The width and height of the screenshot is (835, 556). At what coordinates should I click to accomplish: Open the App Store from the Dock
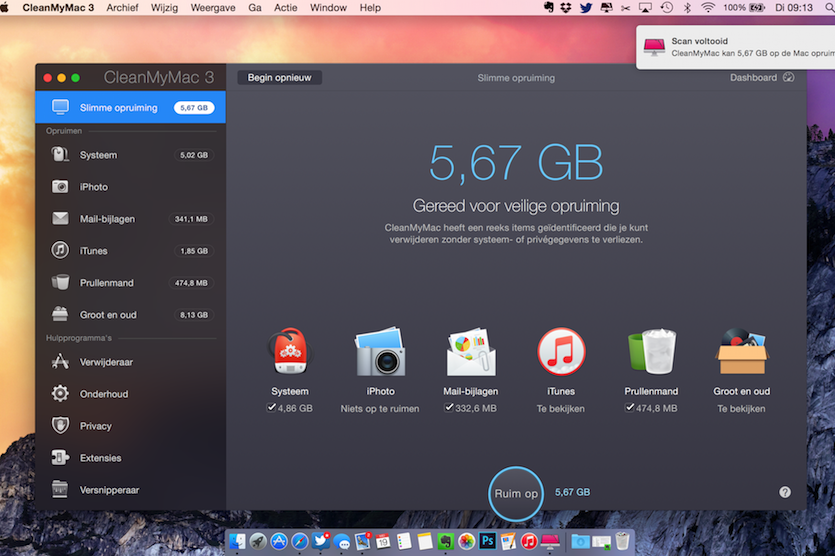click(279, 541)
